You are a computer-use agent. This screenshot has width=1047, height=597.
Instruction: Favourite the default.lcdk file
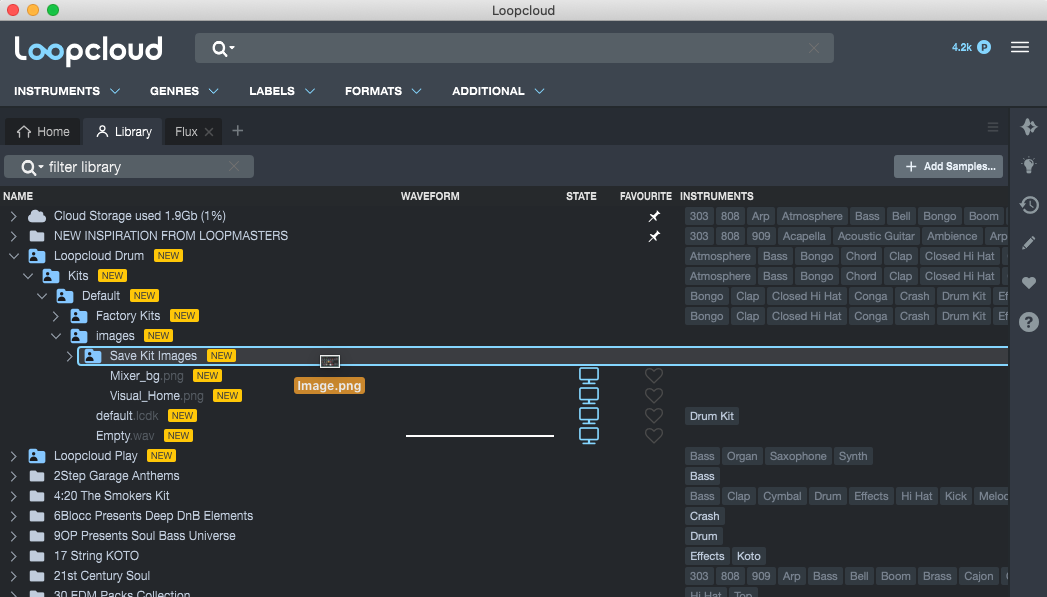click(654, 416)
